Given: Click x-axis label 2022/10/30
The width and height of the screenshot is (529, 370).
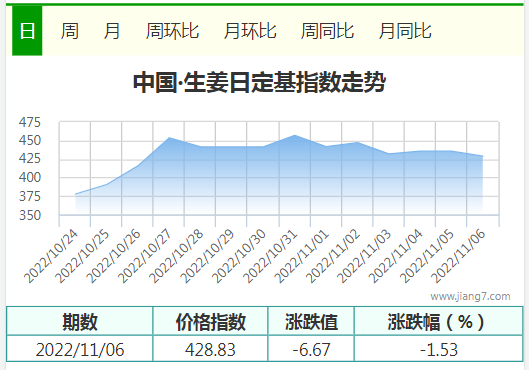Looking at the screenshot, I should pyautogui.click(x=239, y=257).
